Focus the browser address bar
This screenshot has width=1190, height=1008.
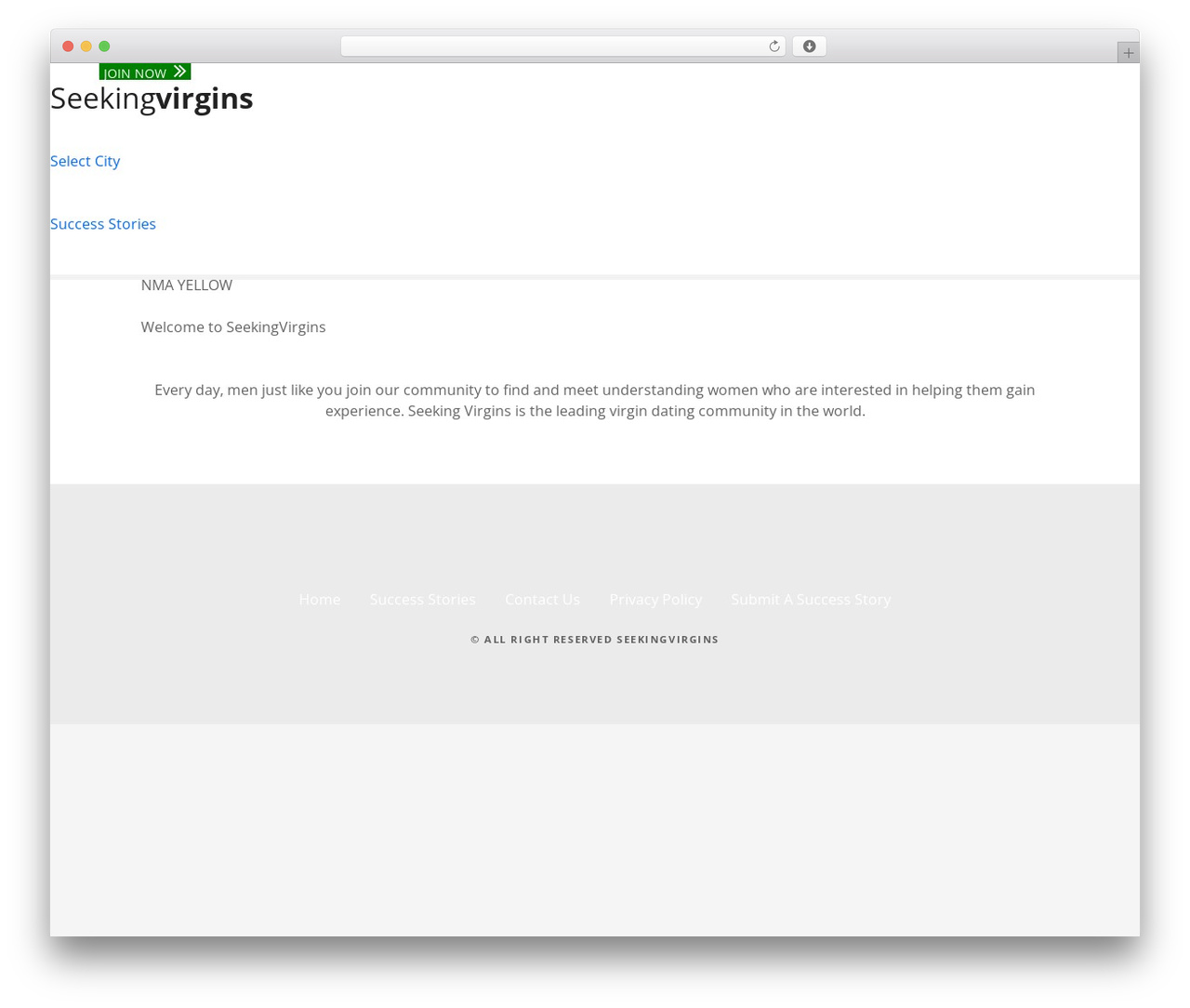(562, 46)
